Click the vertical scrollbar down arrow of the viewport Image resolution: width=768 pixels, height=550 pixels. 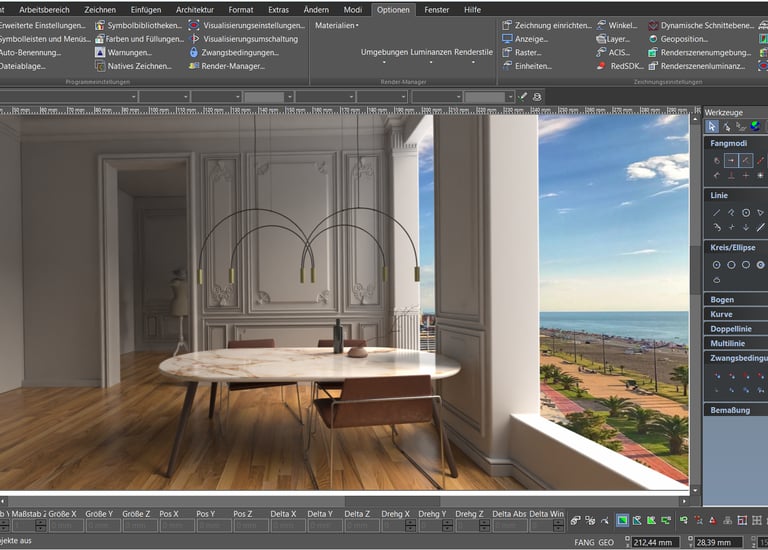click(695, 490)
